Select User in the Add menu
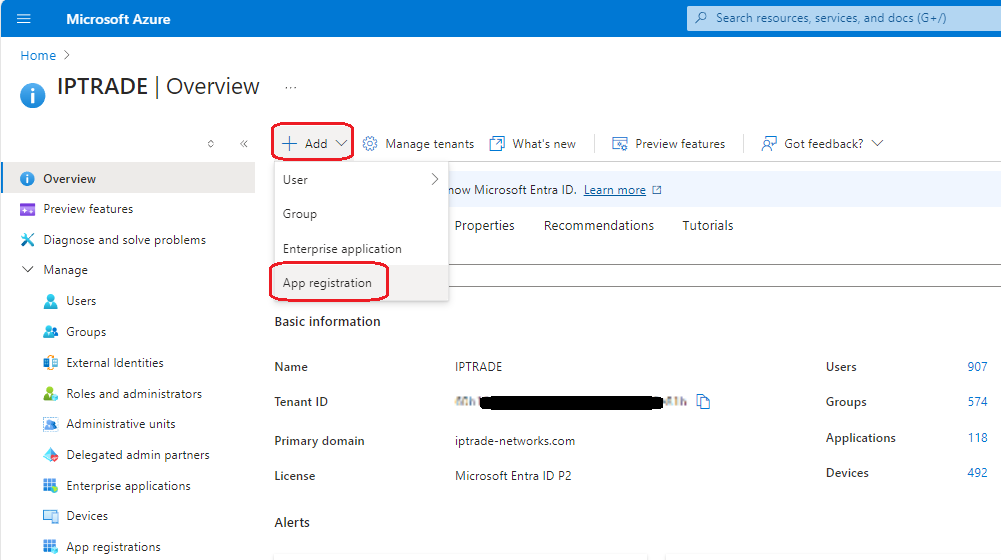Screen dimensions: 1001x560 pos(361,179)
